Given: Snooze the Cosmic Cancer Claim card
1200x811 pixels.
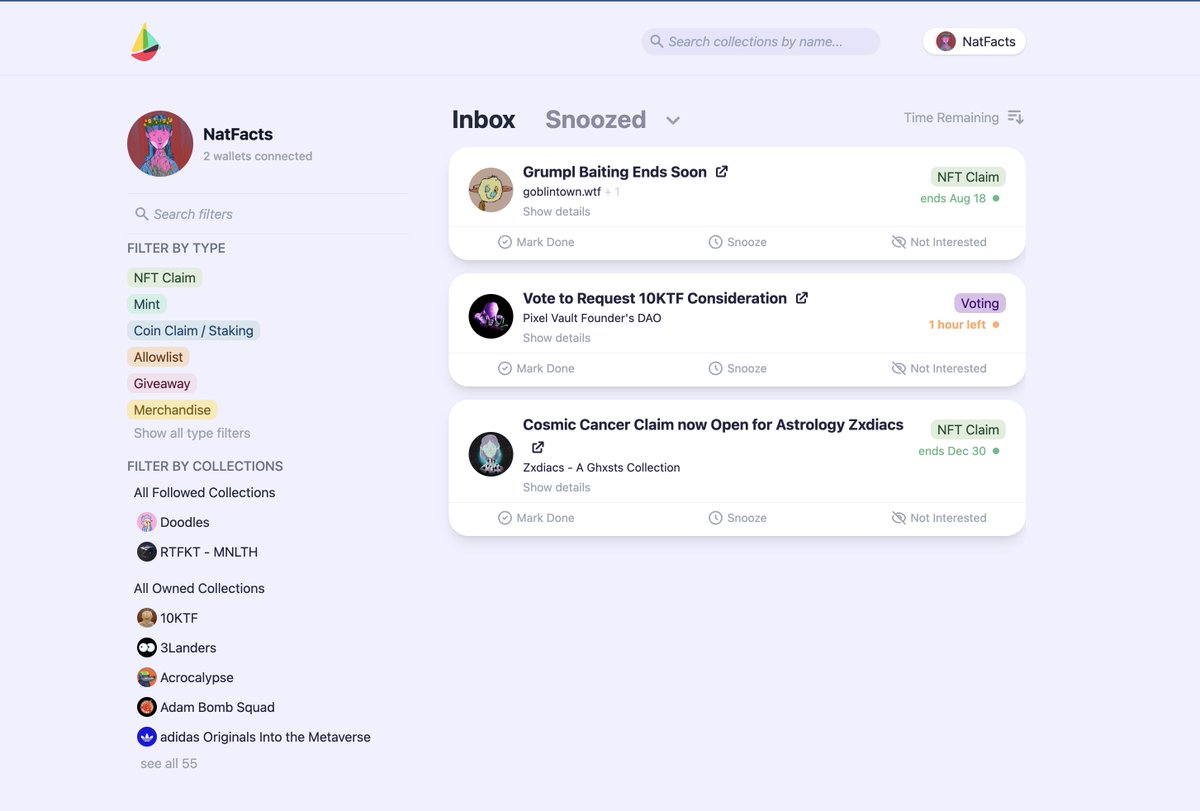Looking at the screenshot, I should (x=738, y=518).
